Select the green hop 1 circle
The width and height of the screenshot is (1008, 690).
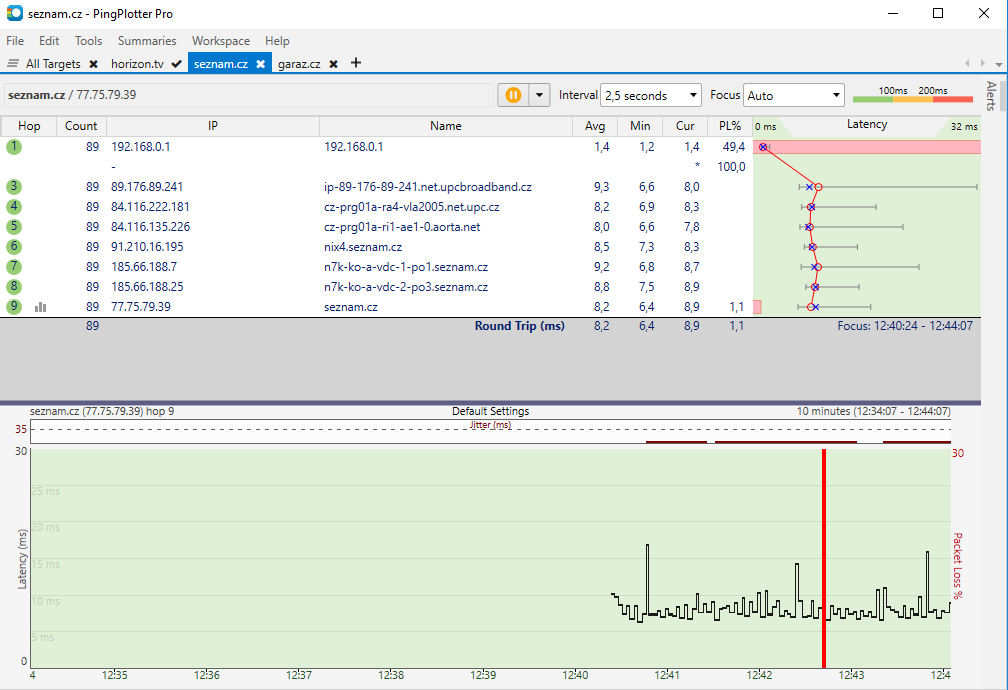point(13,147)
